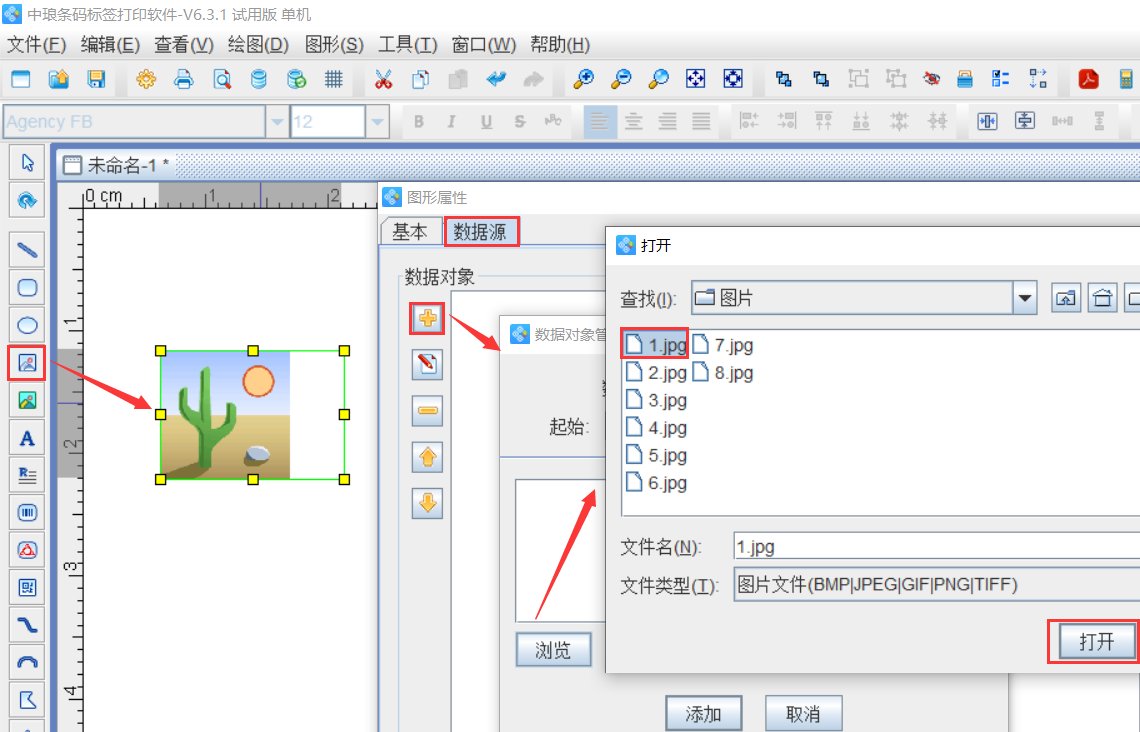The width and height of the screenshot is (1140, 732).
Task: Open the 查找 folder location dropdown
Action: point(1024,297)
